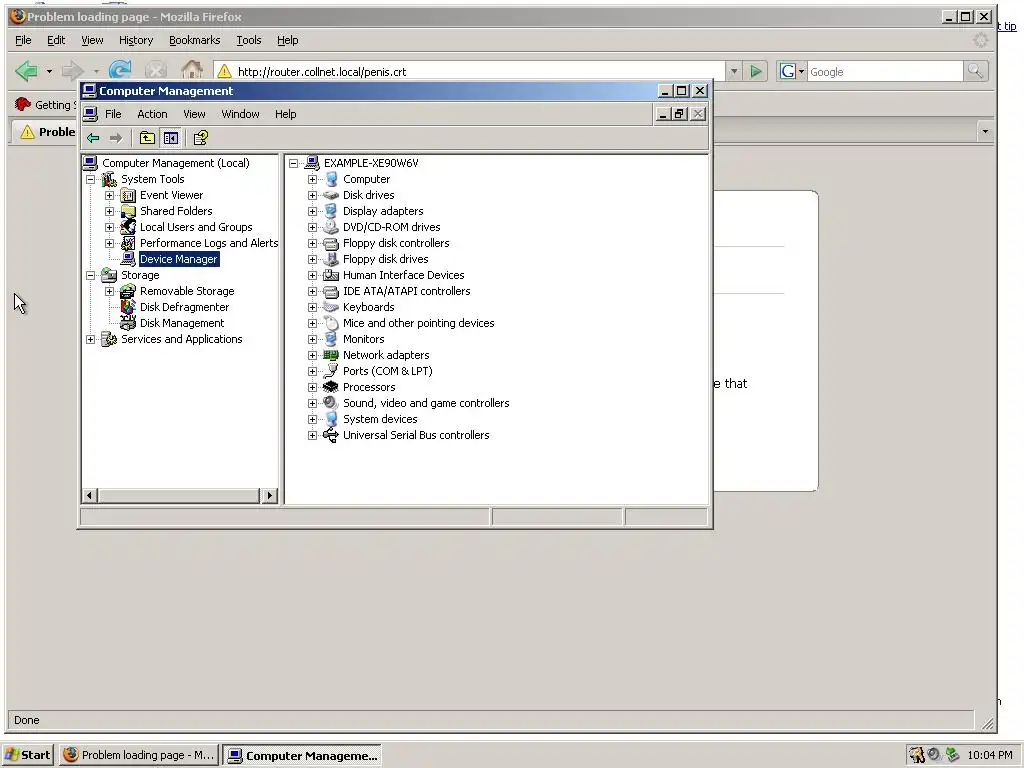Click the Properties/Help toolbar icon in Computer Management
Image resolution: width=1024 pixels, height=768 pixels.
coord(200,138)
